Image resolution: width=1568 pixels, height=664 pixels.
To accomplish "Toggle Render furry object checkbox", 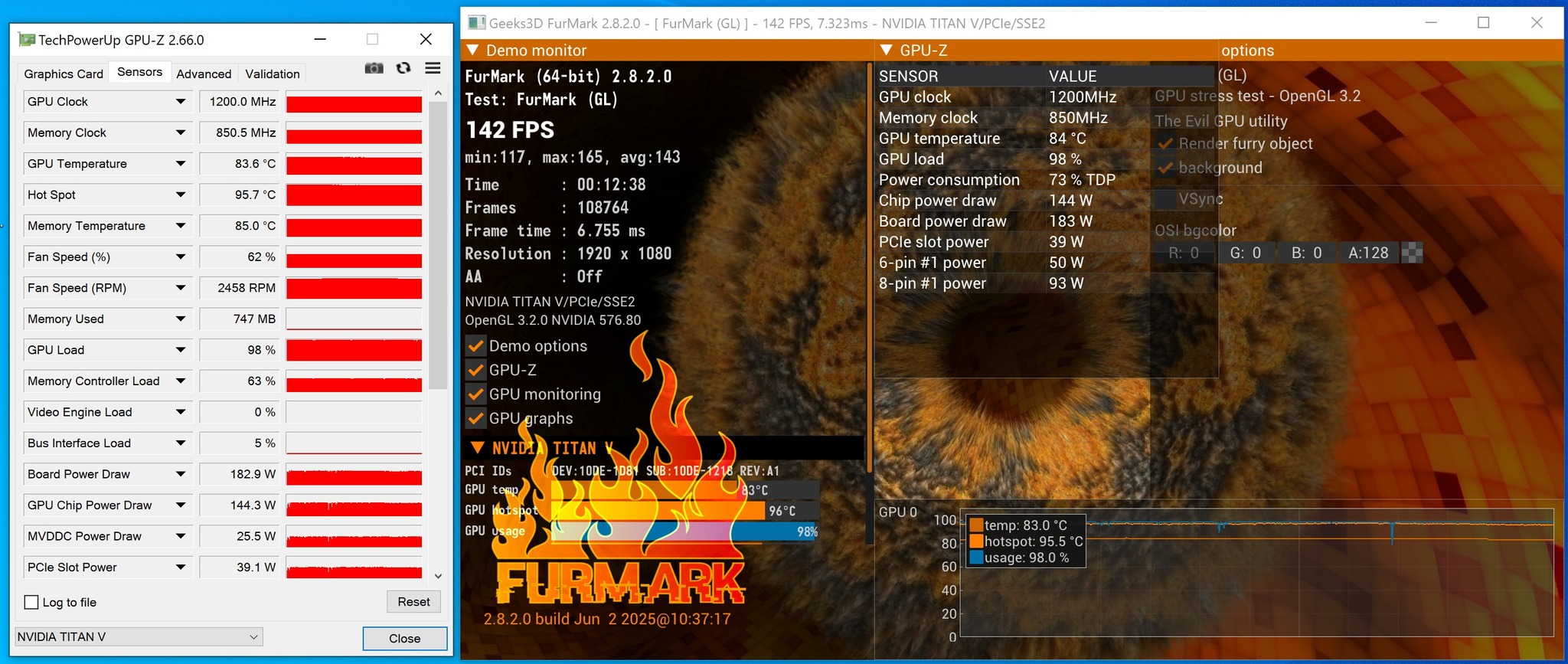I will pos(1165,144).
